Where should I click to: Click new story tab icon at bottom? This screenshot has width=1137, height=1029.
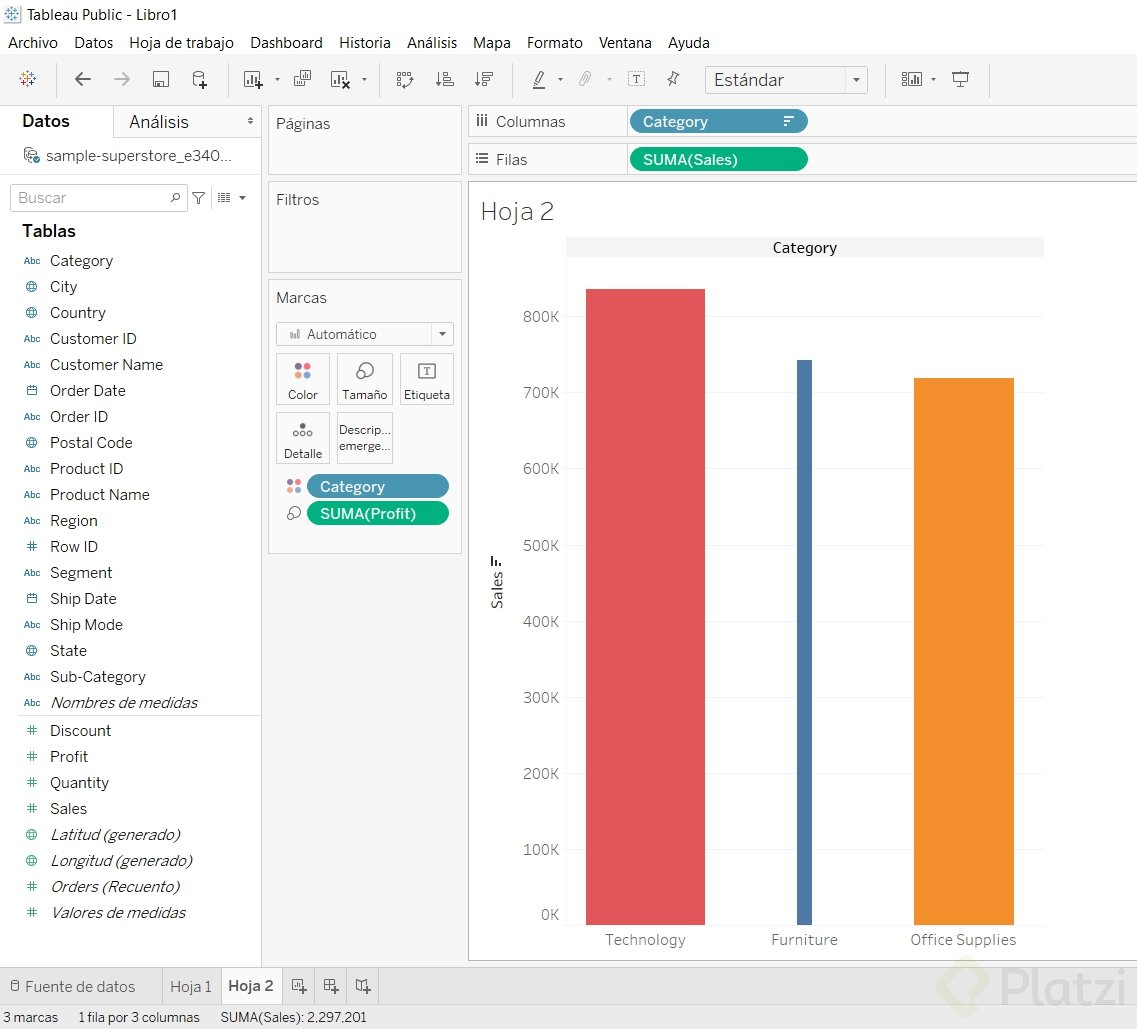(363, 985)
